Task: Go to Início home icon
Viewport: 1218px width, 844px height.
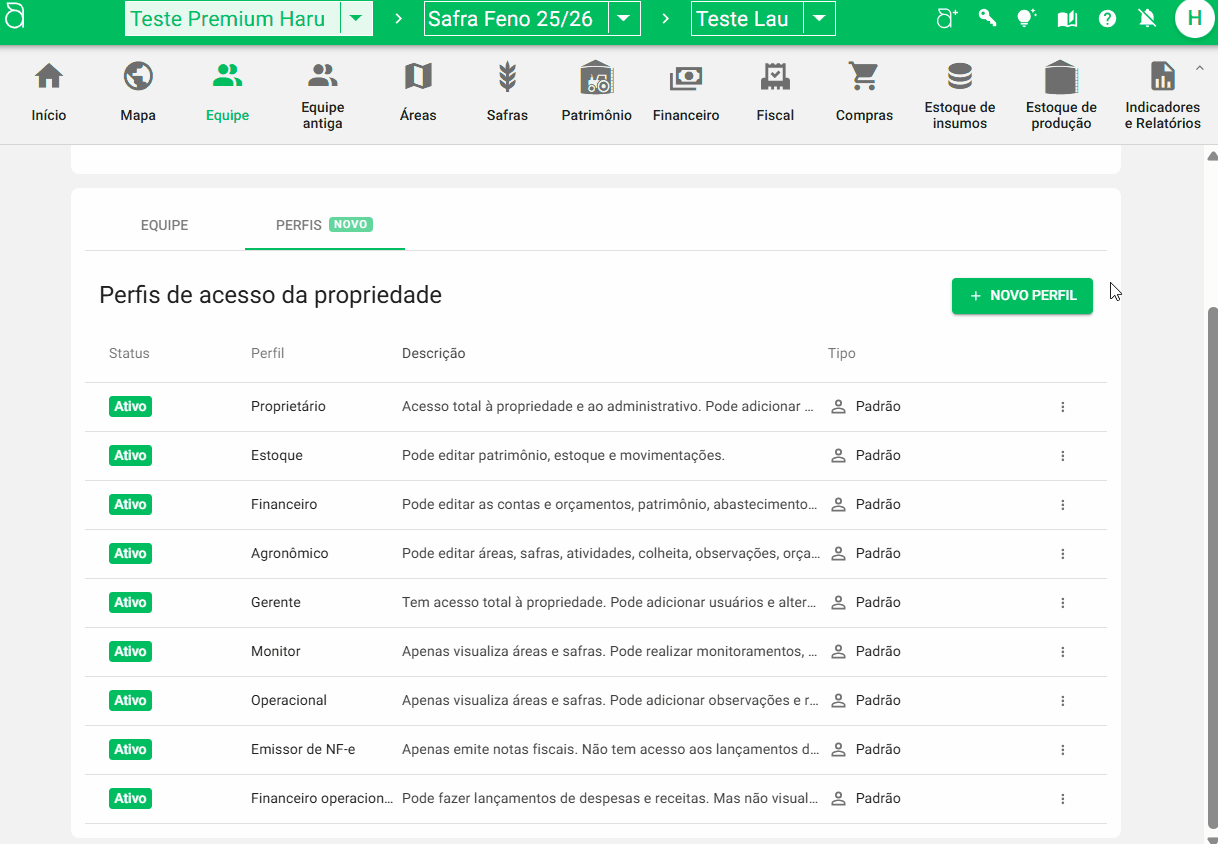Action: 49,77
